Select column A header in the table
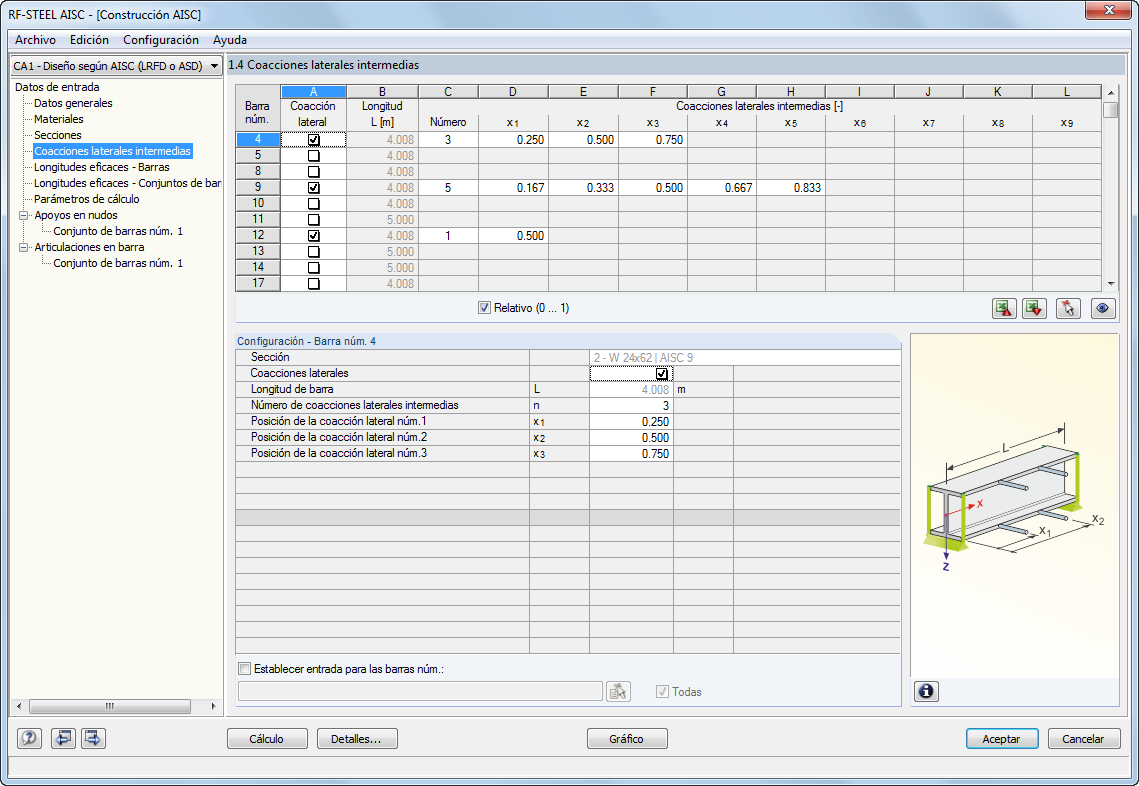The width and height of the screenshot is (1139, 786). coord(313,92)
